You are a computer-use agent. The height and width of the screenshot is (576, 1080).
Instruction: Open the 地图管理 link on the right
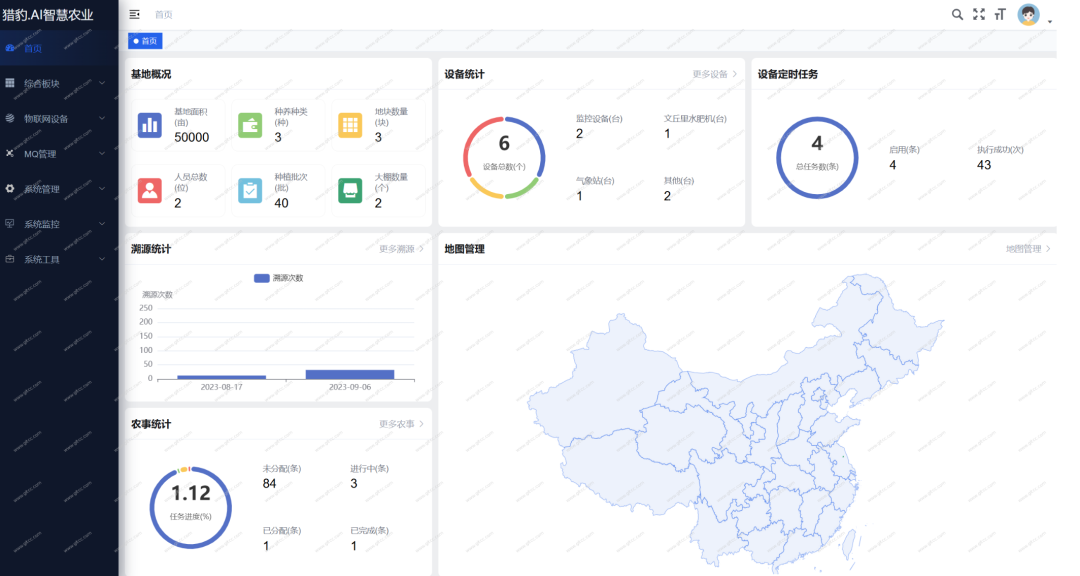tap(1028, 249)
